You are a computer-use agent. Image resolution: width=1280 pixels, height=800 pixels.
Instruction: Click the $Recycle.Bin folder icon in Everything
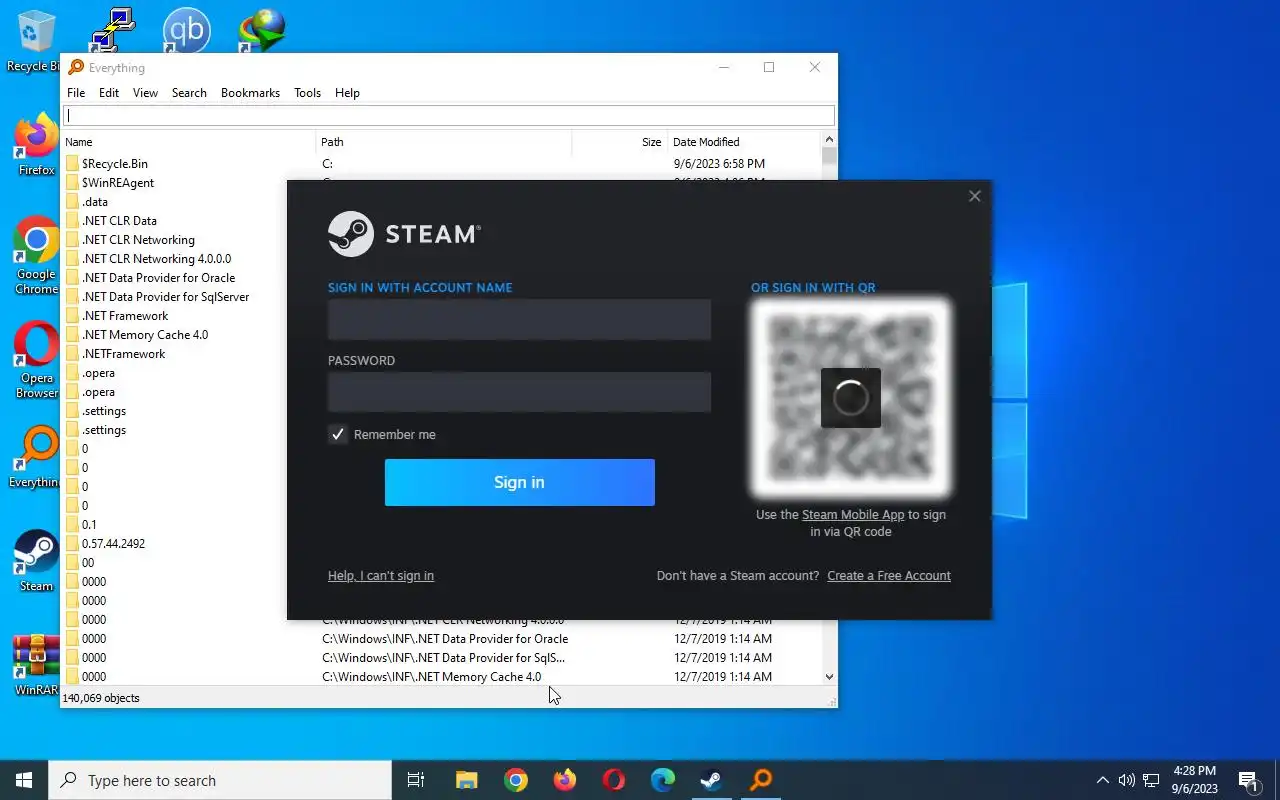click(x=72, y=163)
